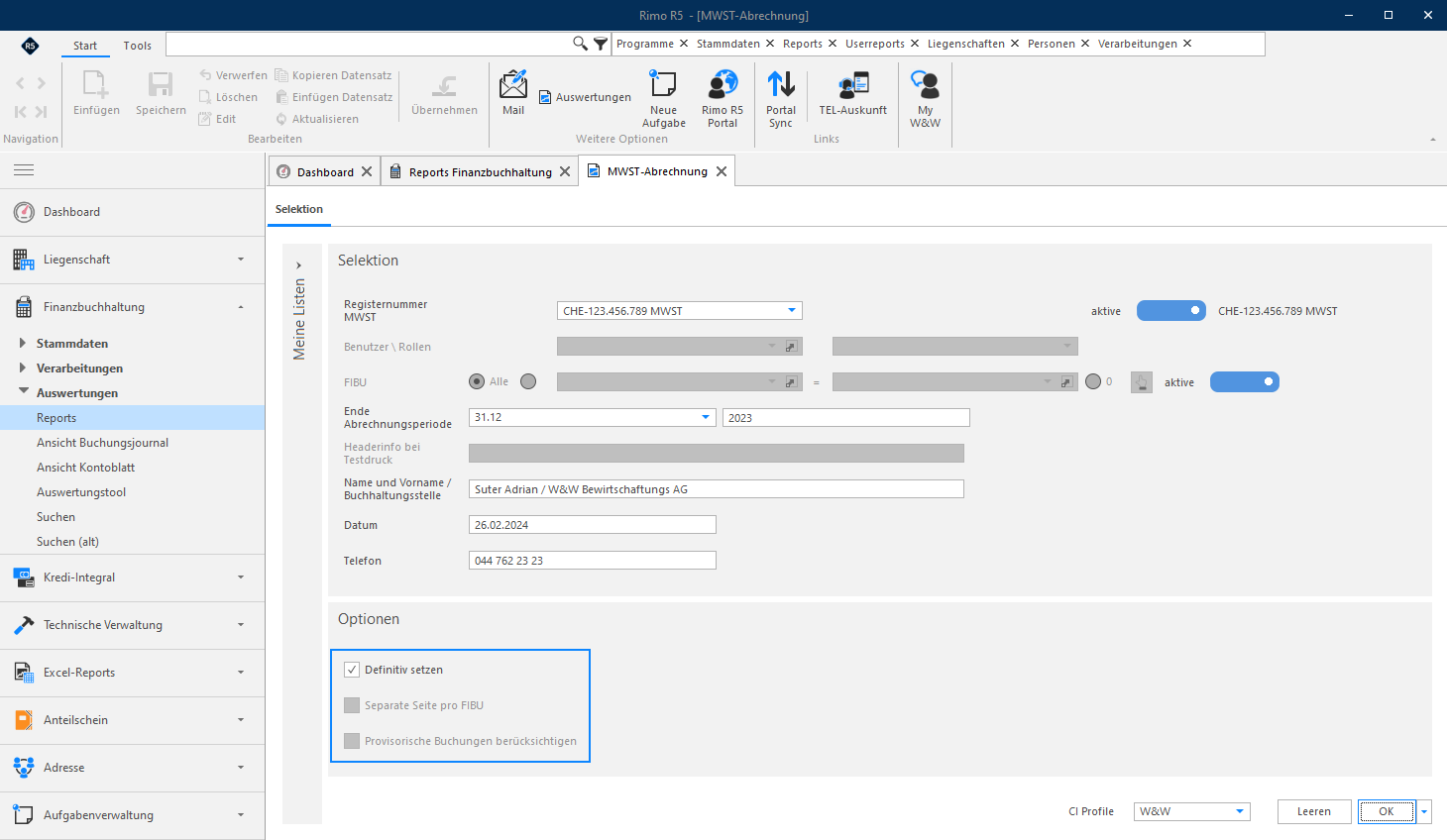The height and width of the screenshot is (840, 1447).
Task: Close the MWST-Abrechnung tab
Action: [722, 171]
